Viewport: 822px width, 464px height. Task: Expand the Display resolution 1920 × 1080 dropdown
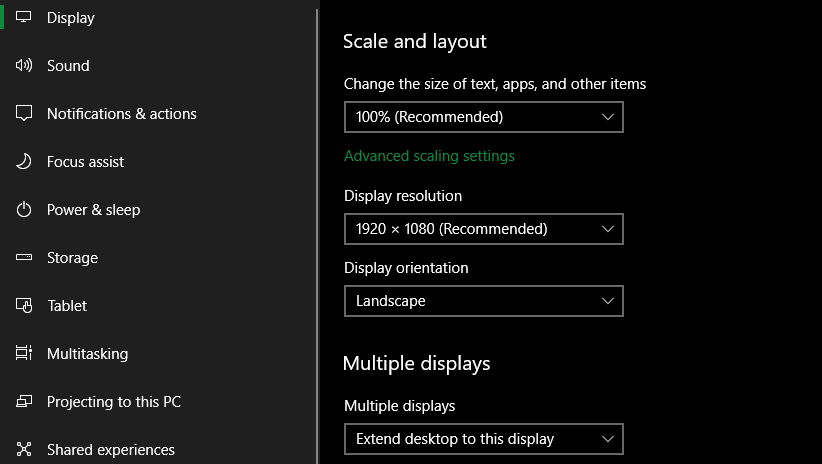(x=483, y=229)
